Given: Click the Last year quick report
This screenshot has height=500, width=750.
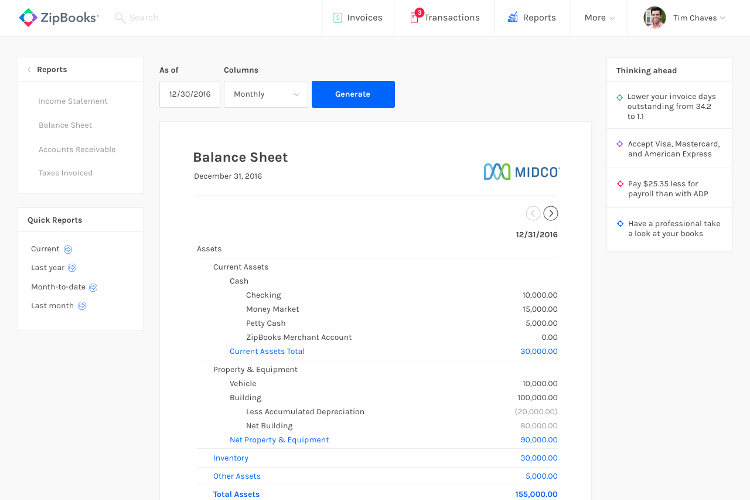Looking at the screenshot, I should 47,268.
